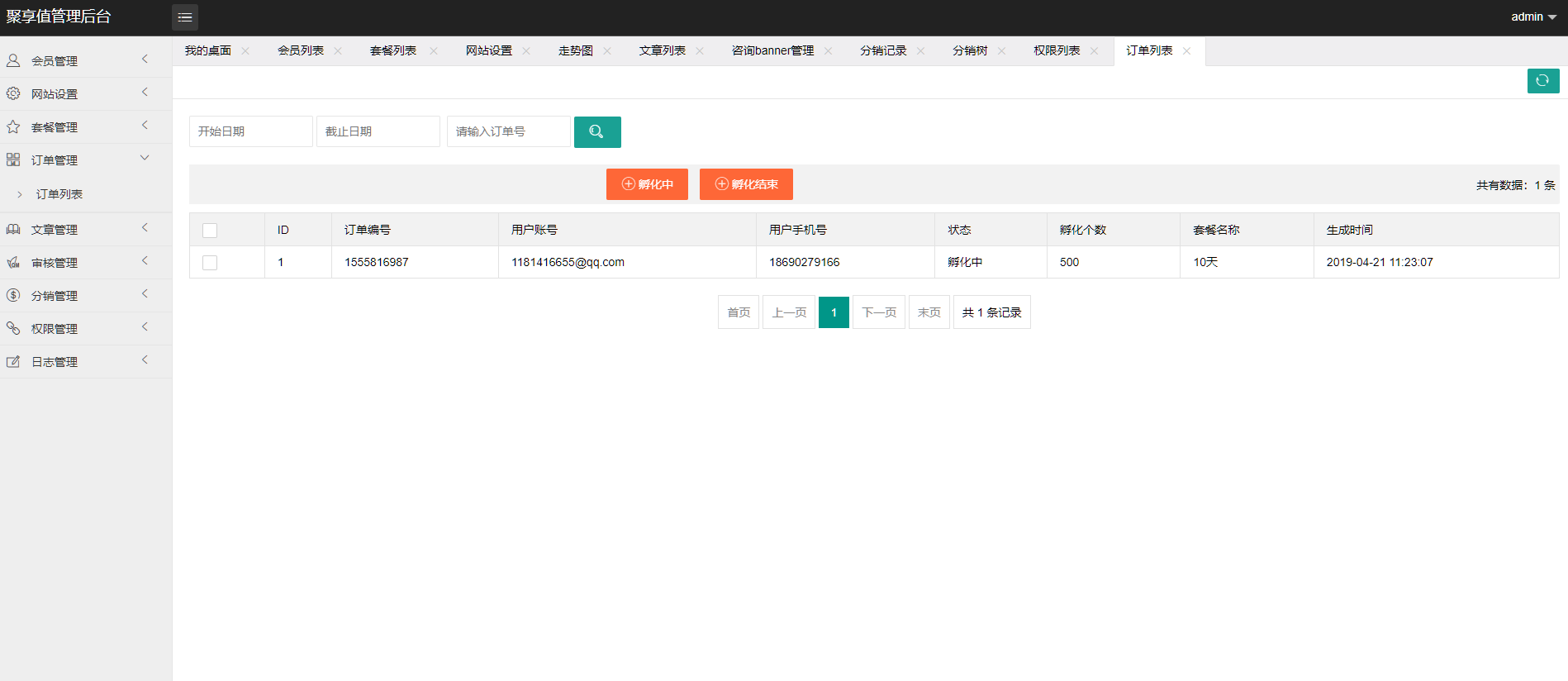This screenshot has height=681, width=1568.
Task: Click the 分销管理 dollar coin icon
Action: [13, 295]
